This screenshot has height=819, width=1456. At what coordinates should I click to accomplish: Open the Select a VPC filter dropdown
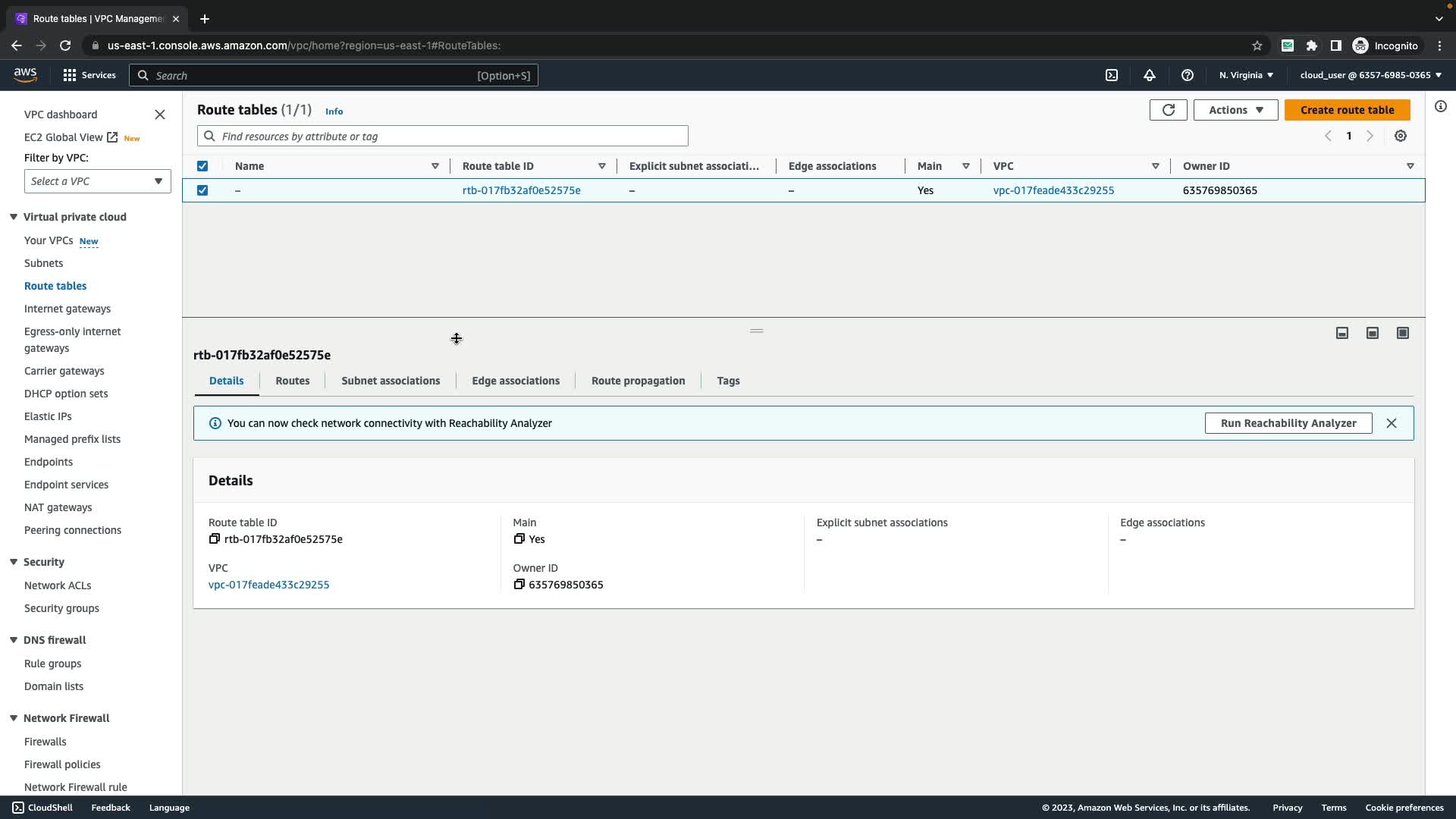click(x=97, y=181)
